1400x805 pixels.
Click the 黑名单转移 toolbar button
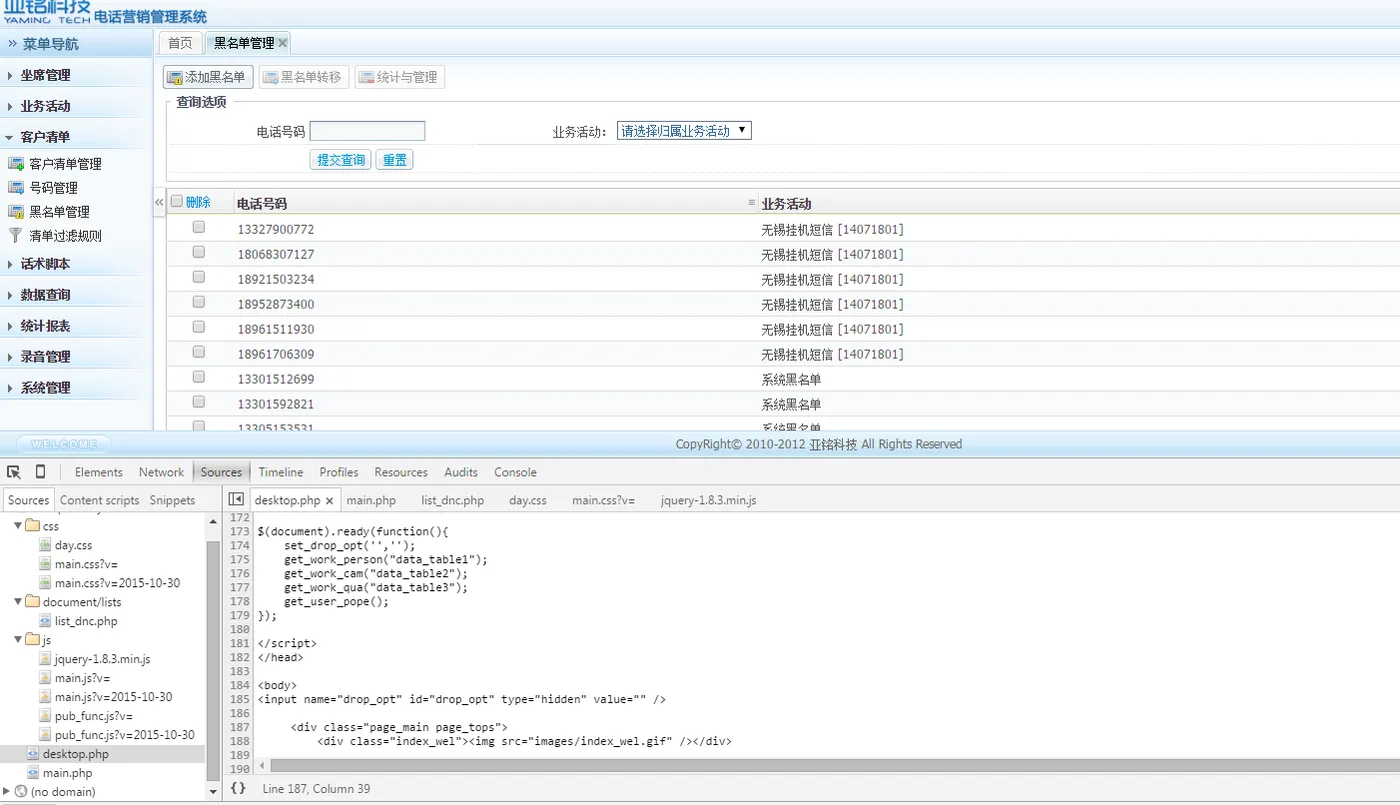point(303,77)
